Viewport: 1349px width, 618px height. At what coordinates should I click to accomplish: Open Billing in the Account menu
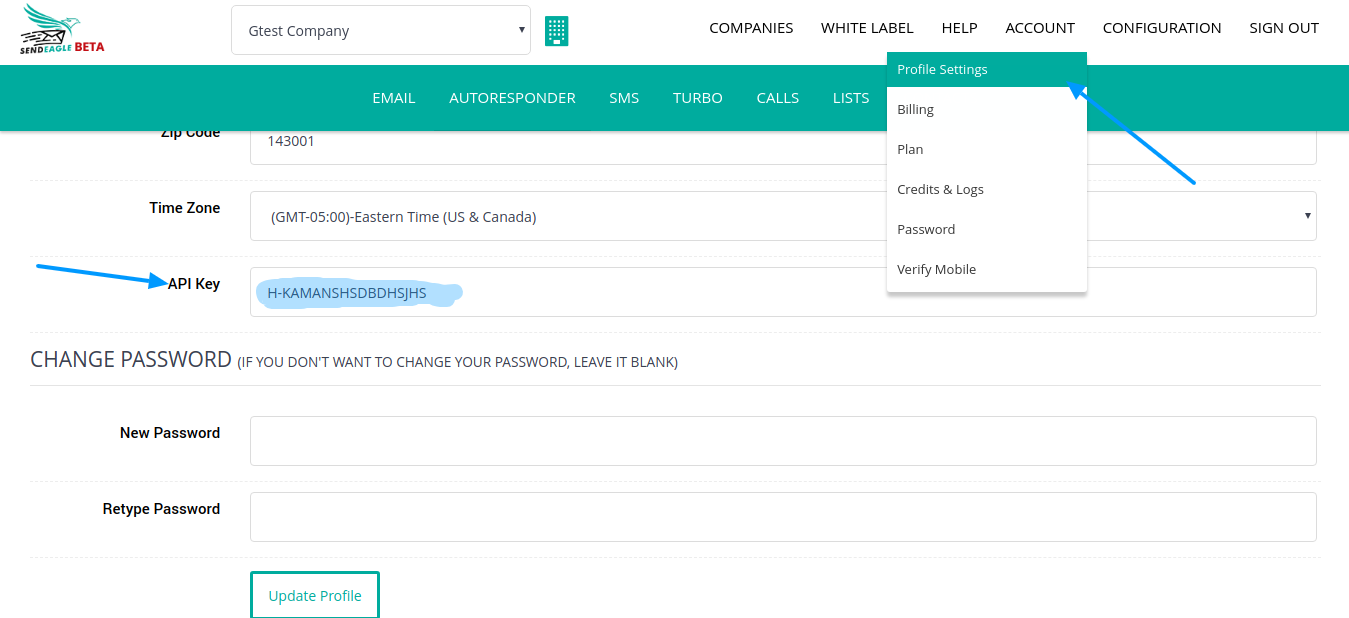point(915,110)
